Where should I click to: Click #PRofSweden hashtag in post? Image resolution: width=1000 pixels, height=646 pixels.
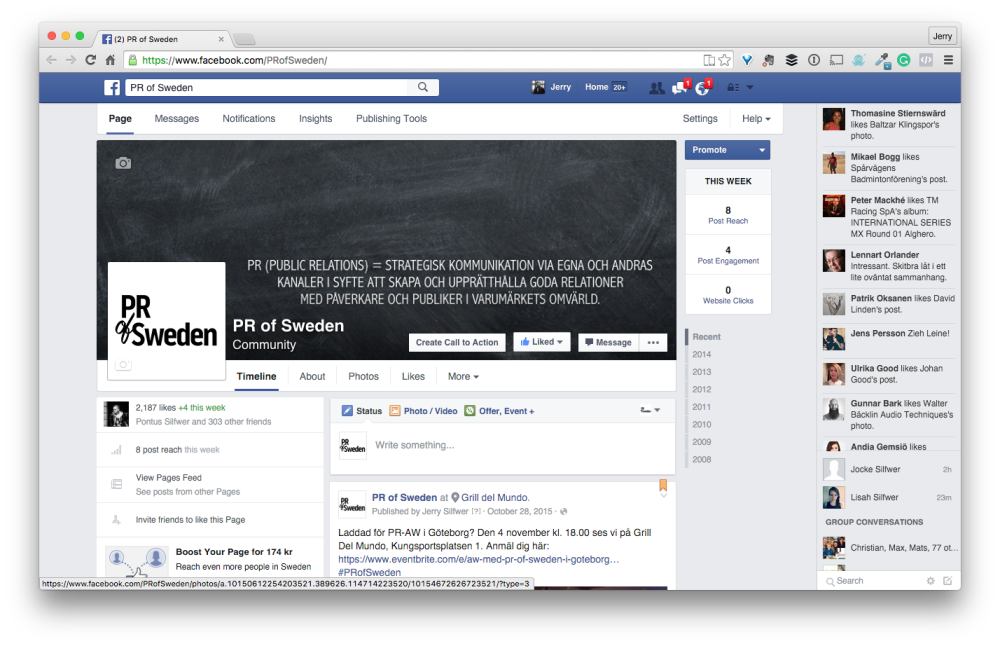(369, 573)
